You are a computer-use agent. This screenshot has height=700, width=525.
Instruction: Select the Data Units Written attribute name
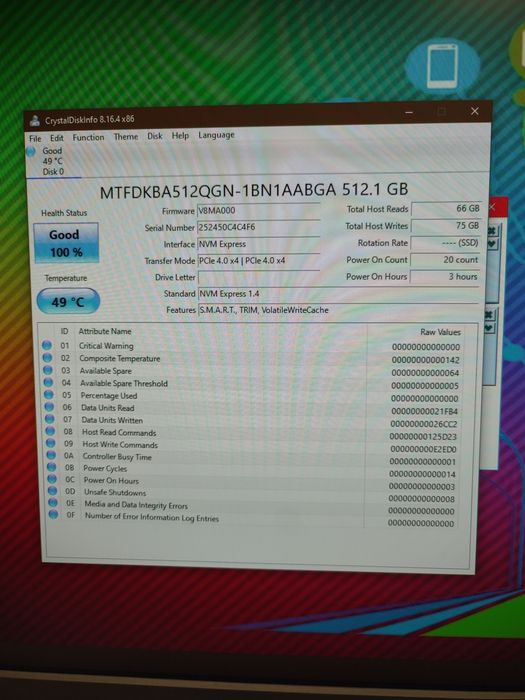click(x=112, y=420)
